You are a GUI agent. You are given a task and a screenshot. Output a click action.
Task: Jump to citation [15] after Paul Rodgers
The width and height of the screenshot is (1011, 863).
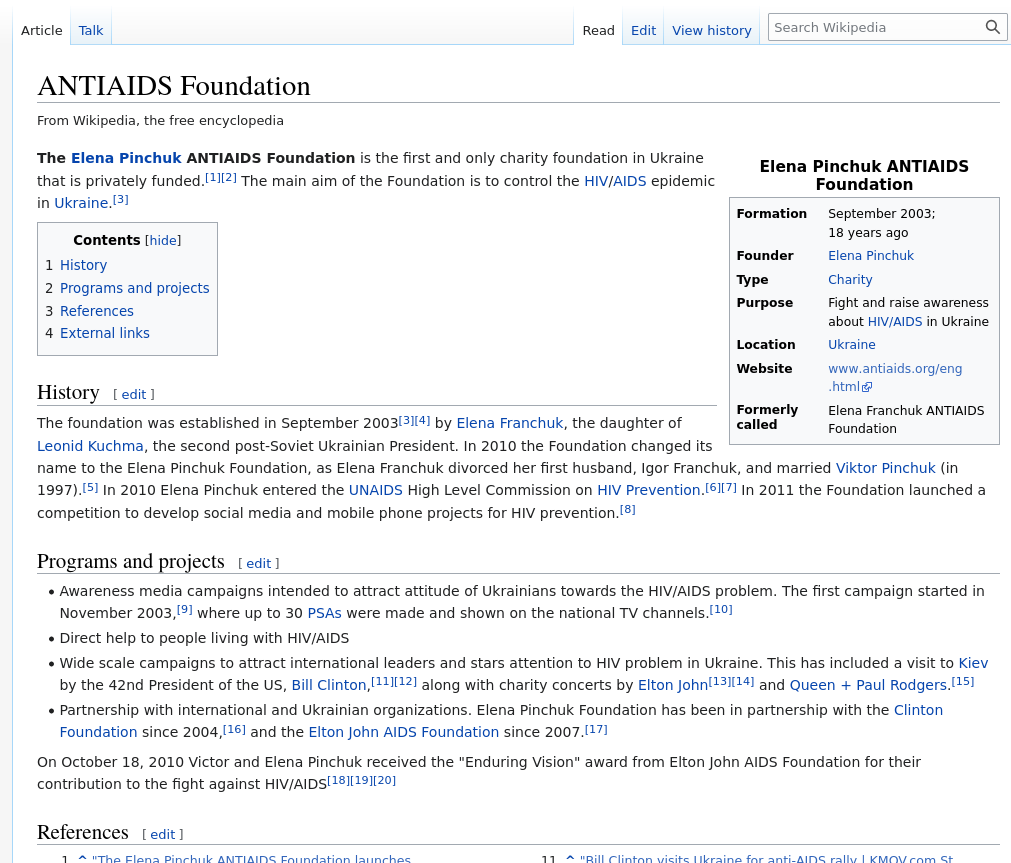click(963, 681)
